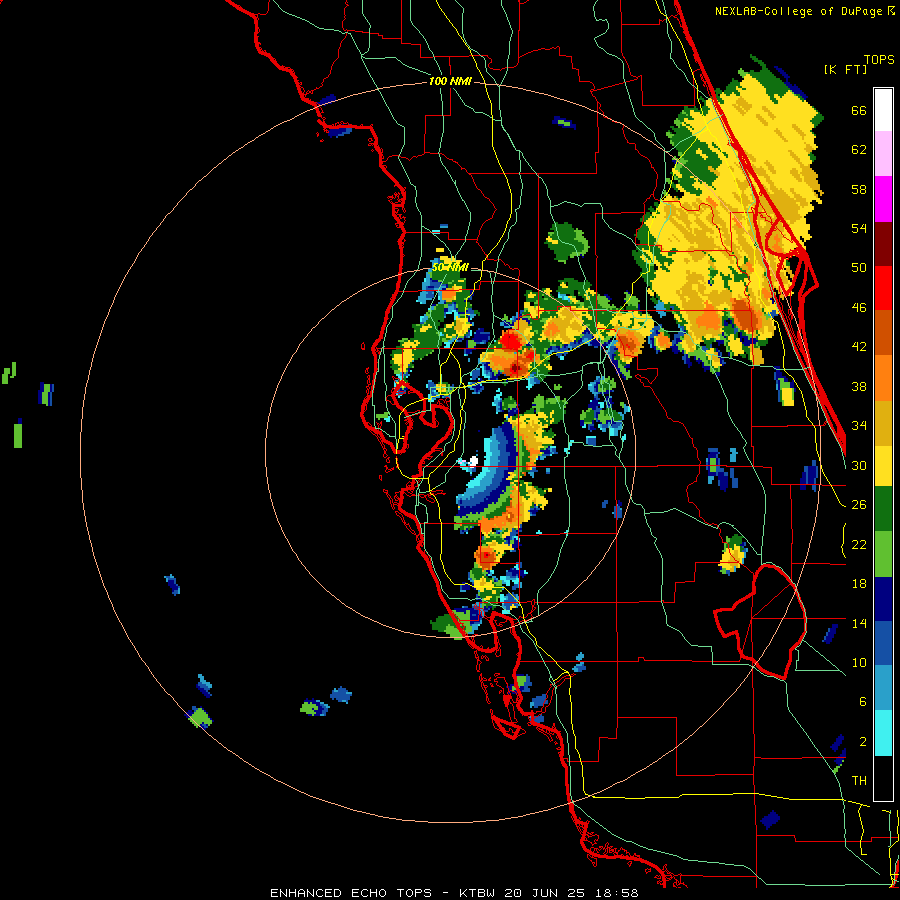Click the navy blue legend swatch
Screen dimensions: 900x900
[883, 599]
